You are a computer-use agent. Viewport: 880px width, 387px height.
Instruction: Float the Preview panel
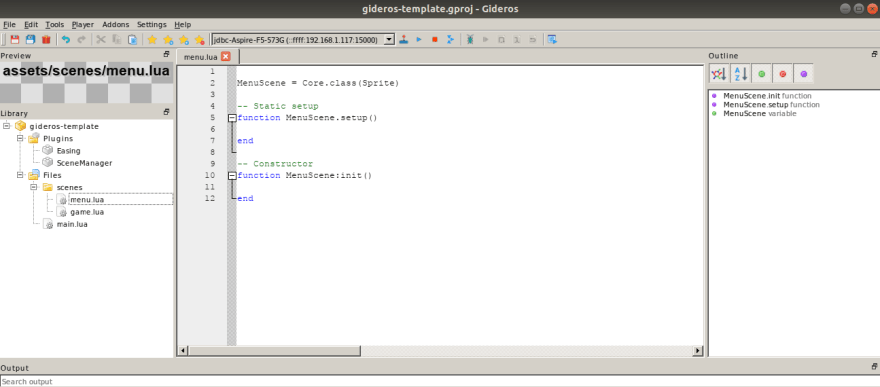[166, 55]
